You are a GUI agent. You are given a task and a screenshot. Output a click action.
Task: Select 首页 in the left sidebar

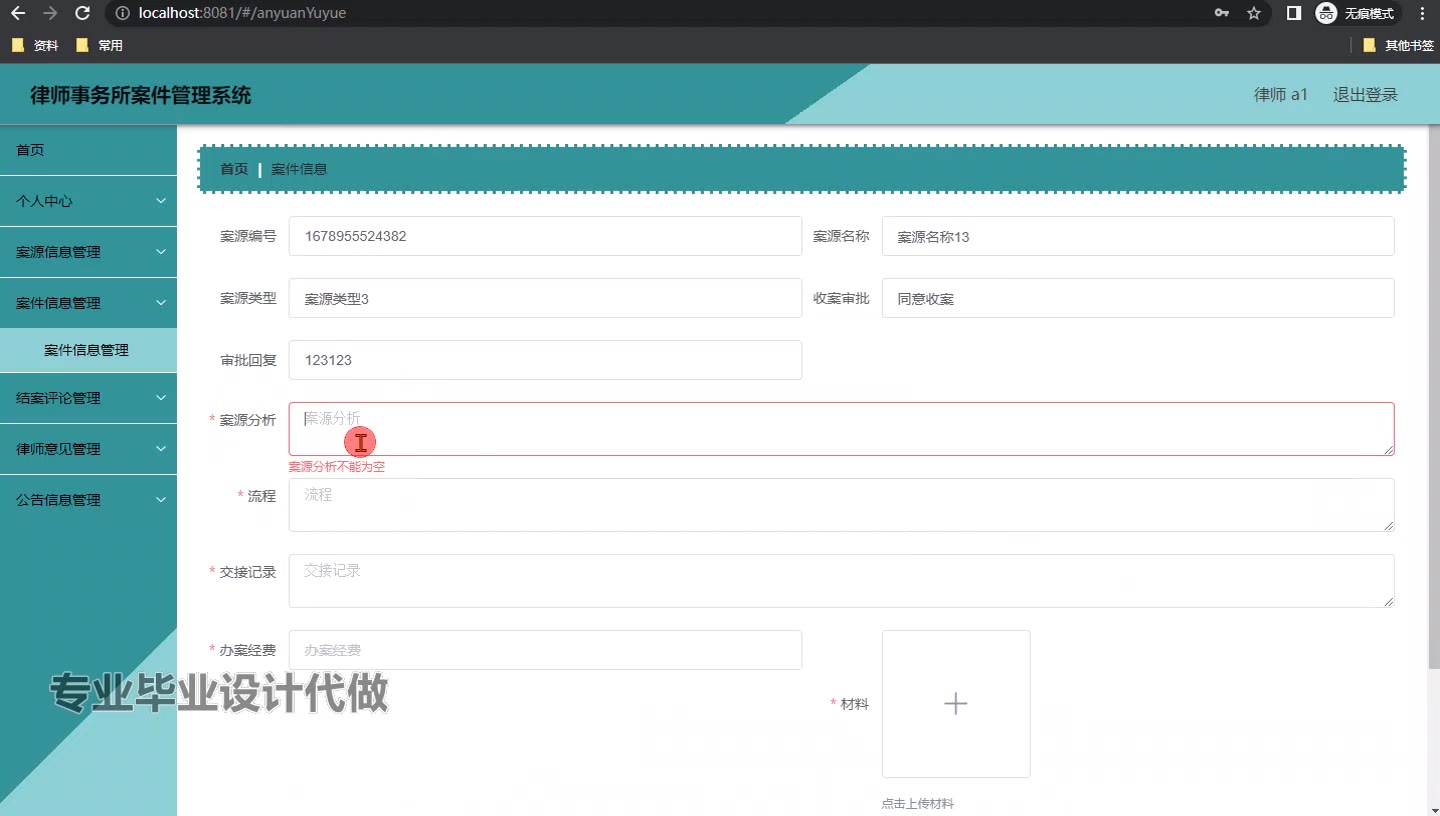(x=30, y=150)
